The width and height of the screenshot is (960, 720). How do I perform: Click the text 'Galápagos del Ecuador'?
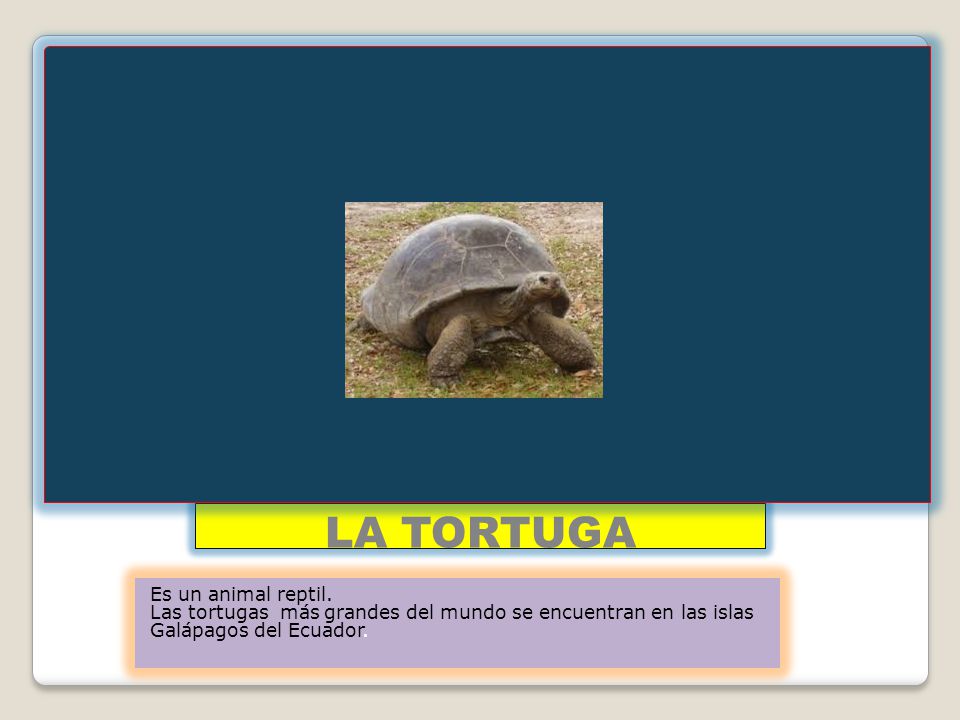click(x=258, y=631)
